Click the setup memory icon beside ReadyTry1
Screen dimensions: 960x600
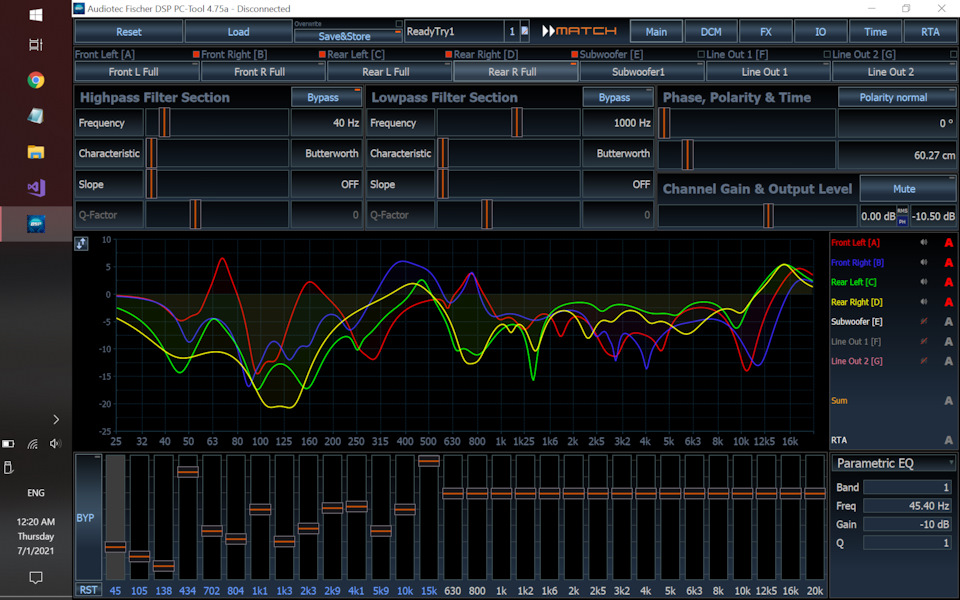tap(524, 32)
